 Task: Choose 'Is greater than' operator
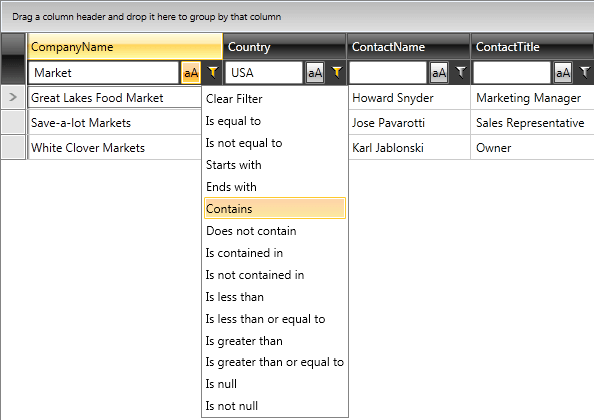tap(275, 340)
